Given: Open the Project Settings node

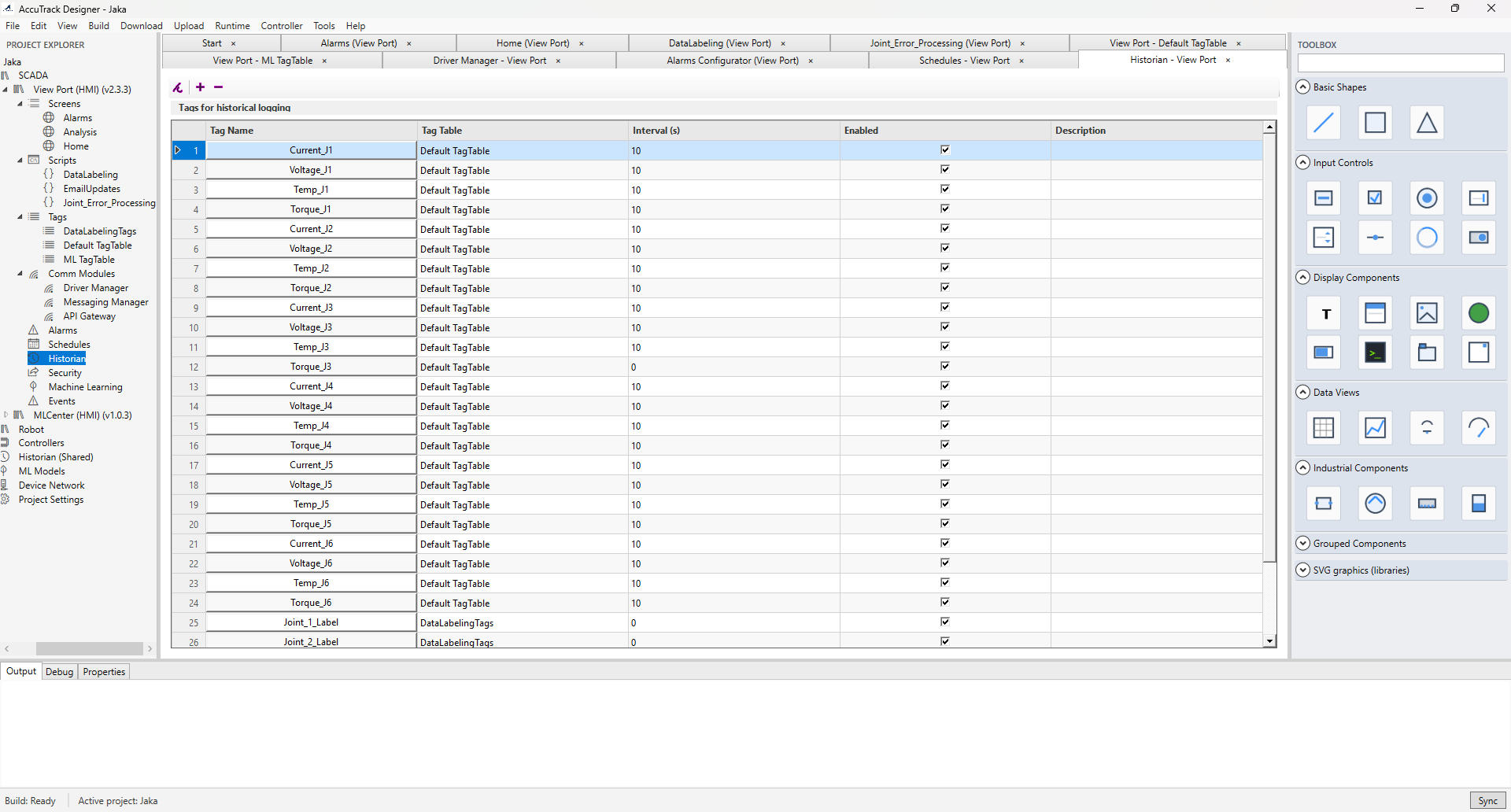Looking at the screenshot, I should click(51, 500).
